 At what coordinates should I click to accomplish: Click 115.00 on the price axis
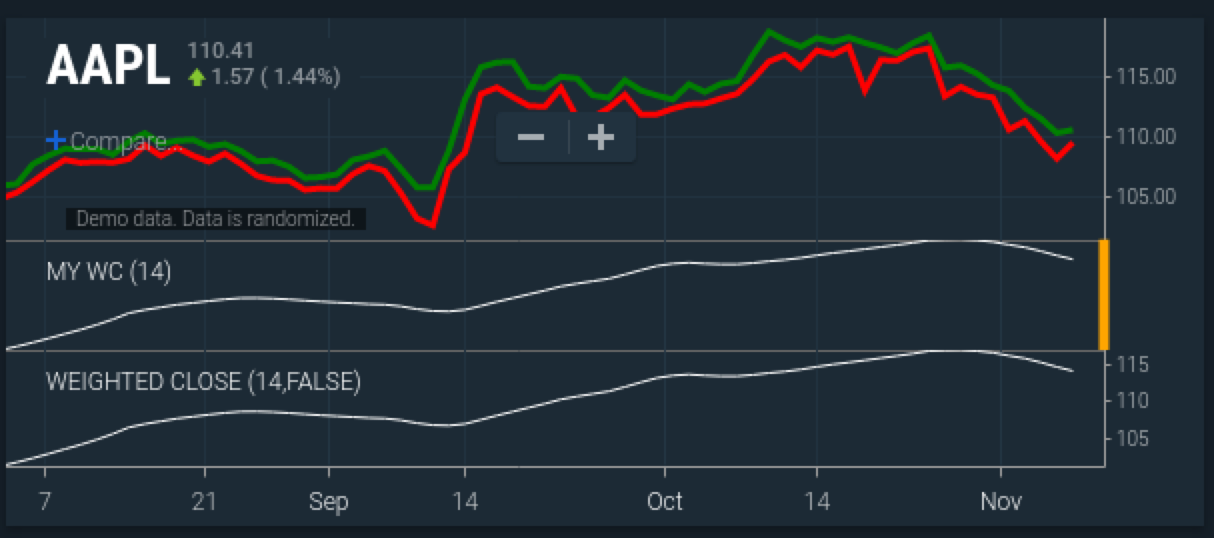(x=1148, y=76)
